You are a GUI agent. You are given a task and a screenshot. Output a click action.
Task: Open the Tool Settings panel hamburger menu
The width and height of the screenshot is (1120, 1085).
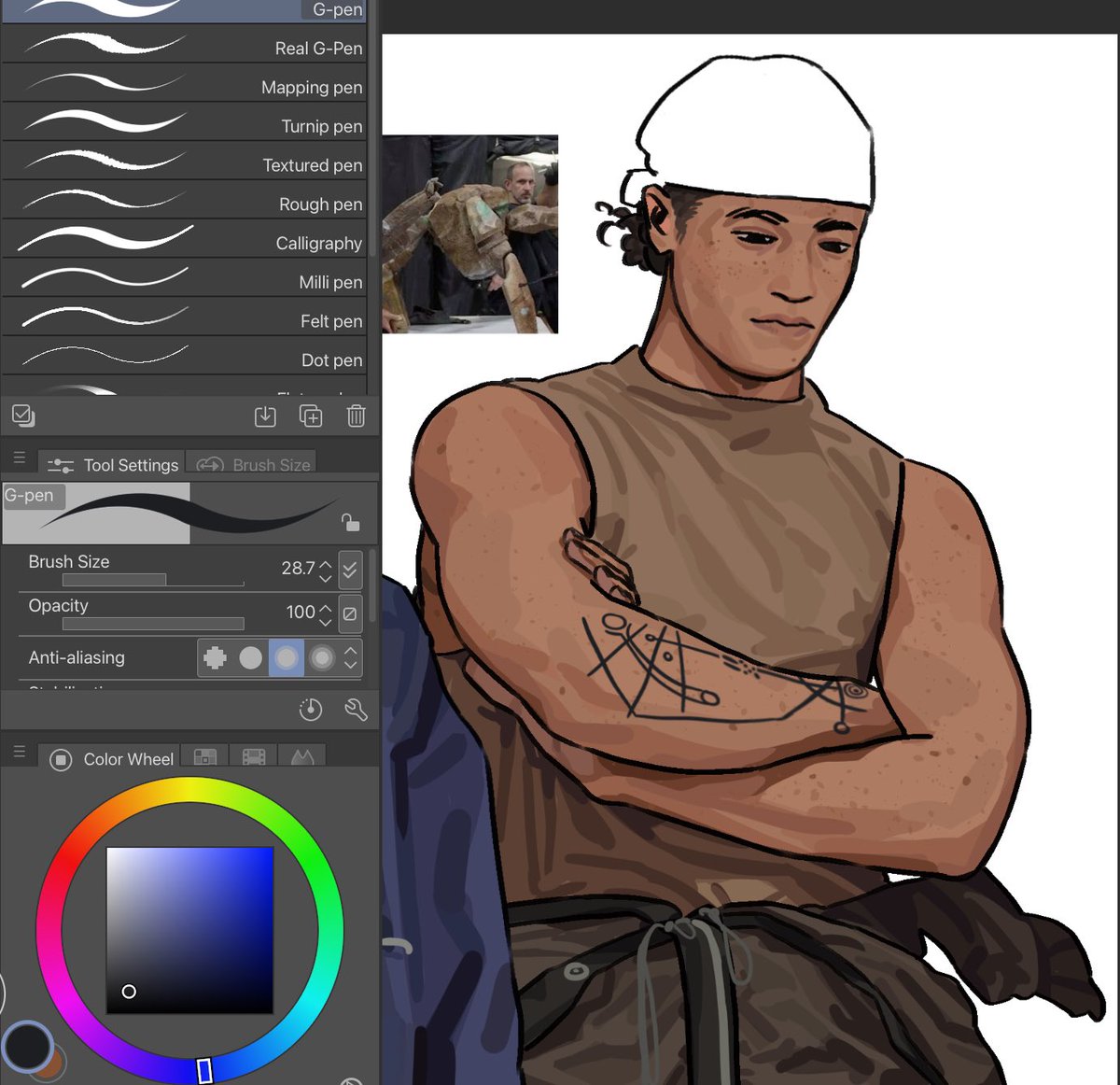pyautogui.click(x=19, y=458)
